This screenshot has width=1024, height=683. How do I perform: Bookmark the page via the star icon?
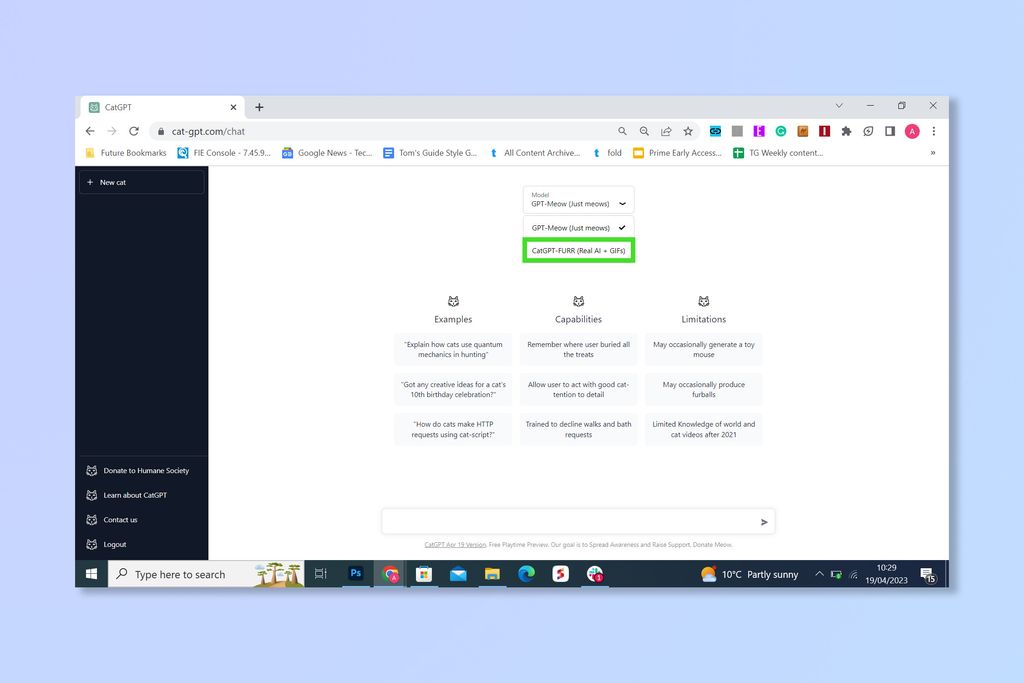click(687, 131)
